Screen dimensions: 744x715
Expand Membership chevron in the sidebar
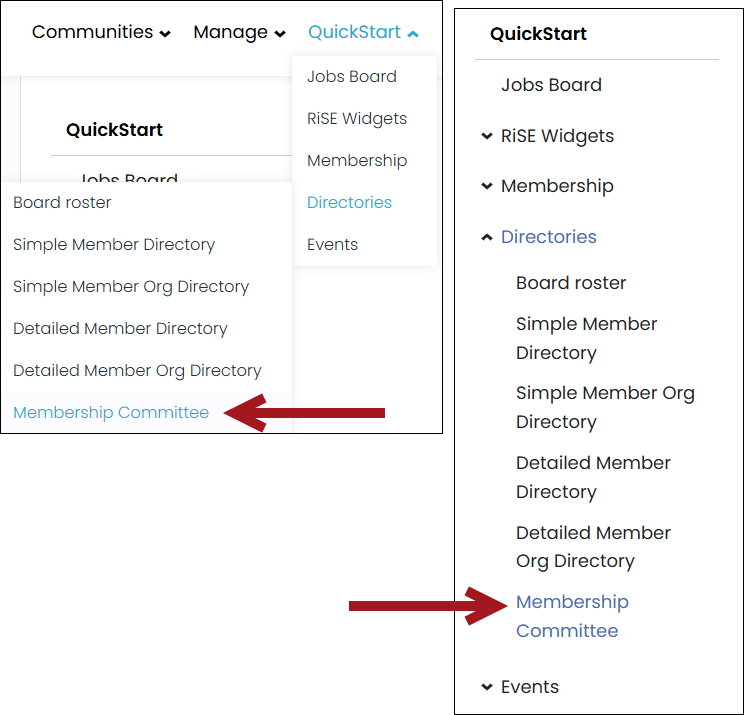point(487,187)
